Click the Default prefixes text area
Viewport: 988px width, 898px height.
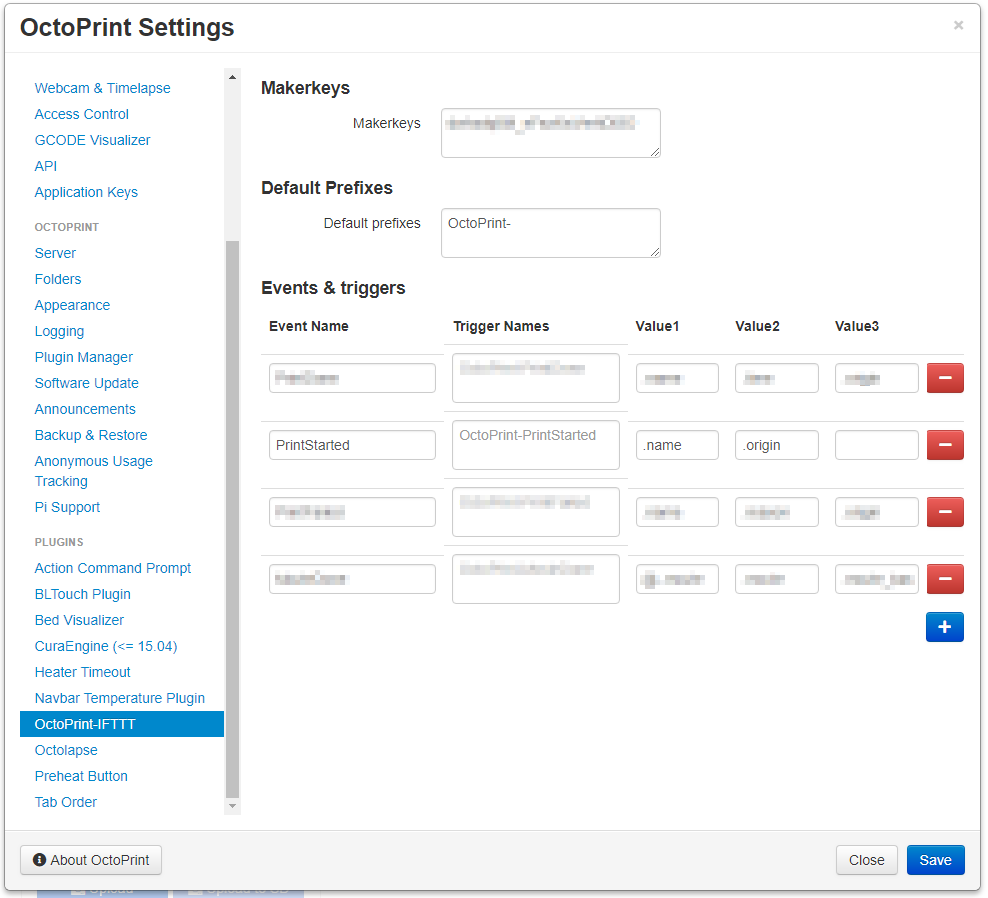(551, 233)
